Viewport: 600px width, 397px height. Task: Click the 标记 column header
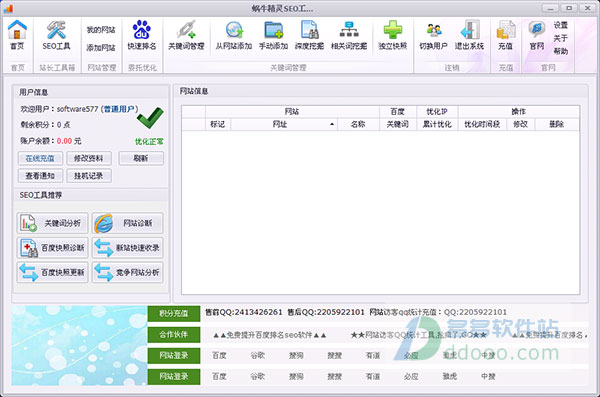[218, 124]
